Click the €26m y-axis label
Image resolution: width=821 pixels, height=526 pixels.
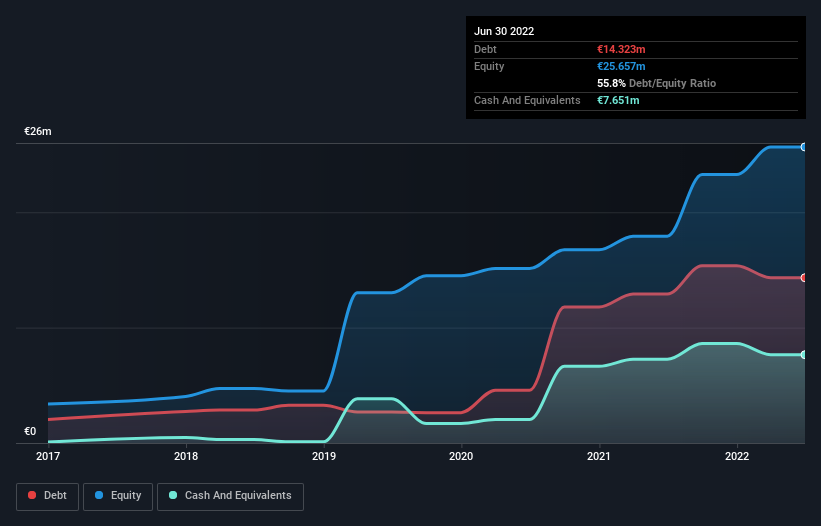point(38,131)
